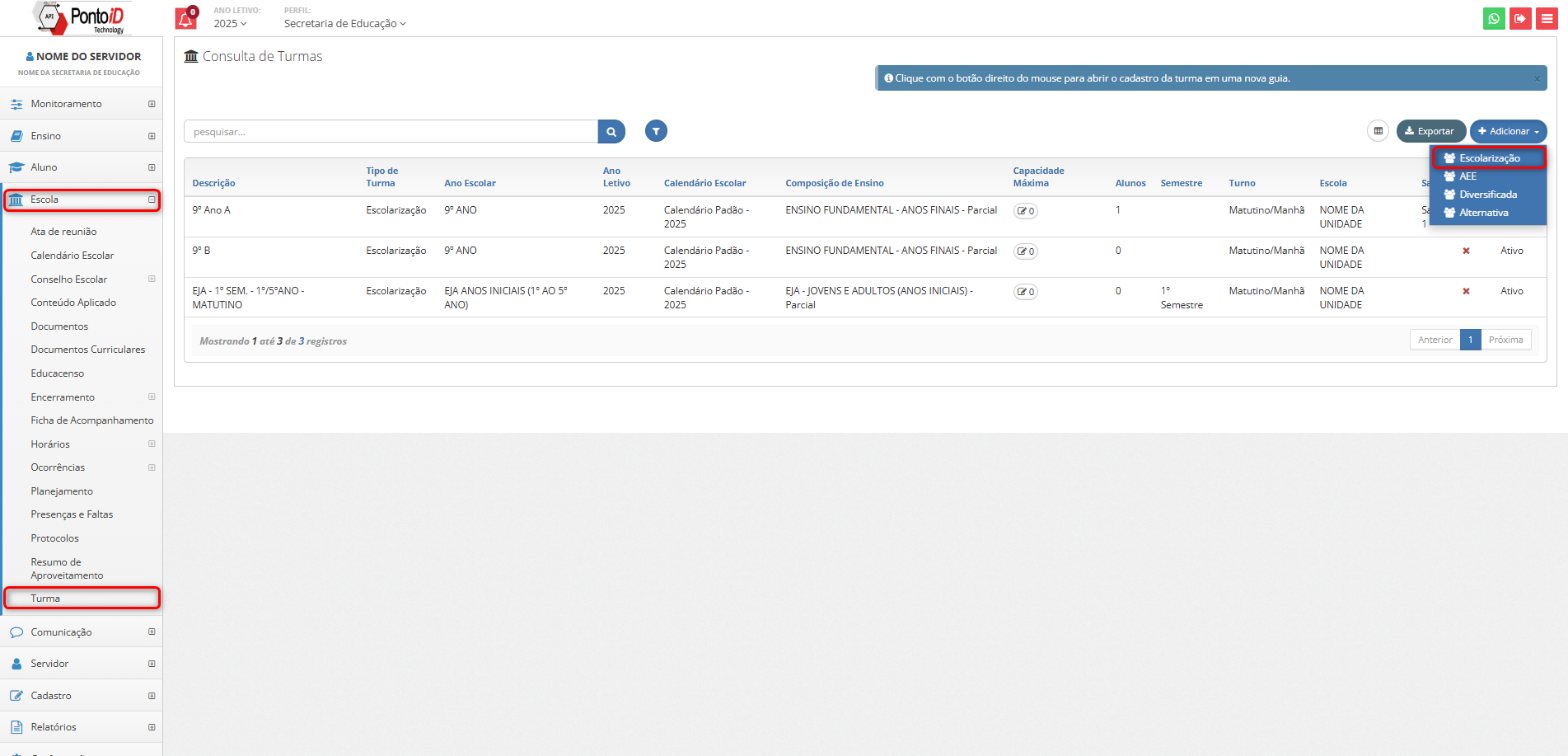Click the Servidor person icon
The image size is (1568, 756).
tap(16, 664)
